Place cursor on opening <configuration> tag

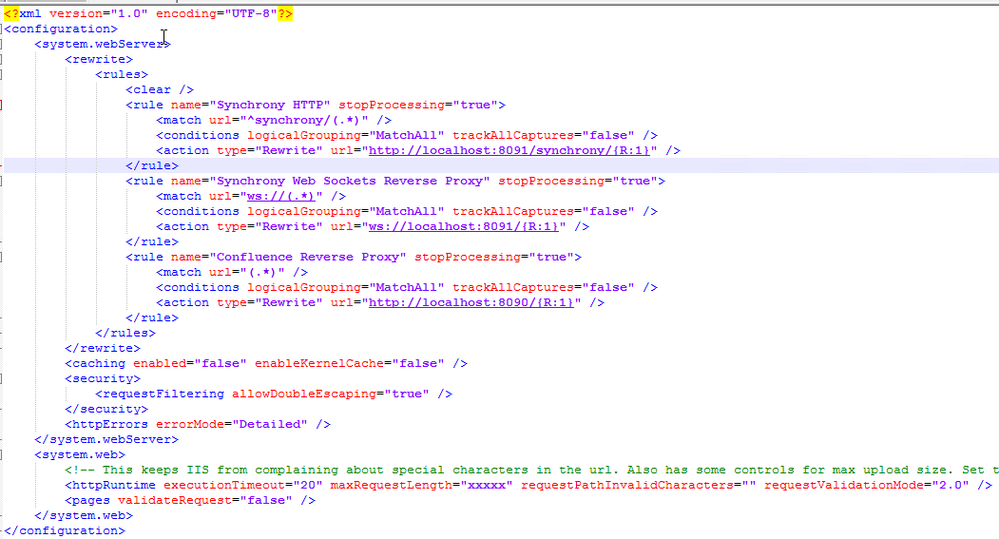tap(61, 29)
